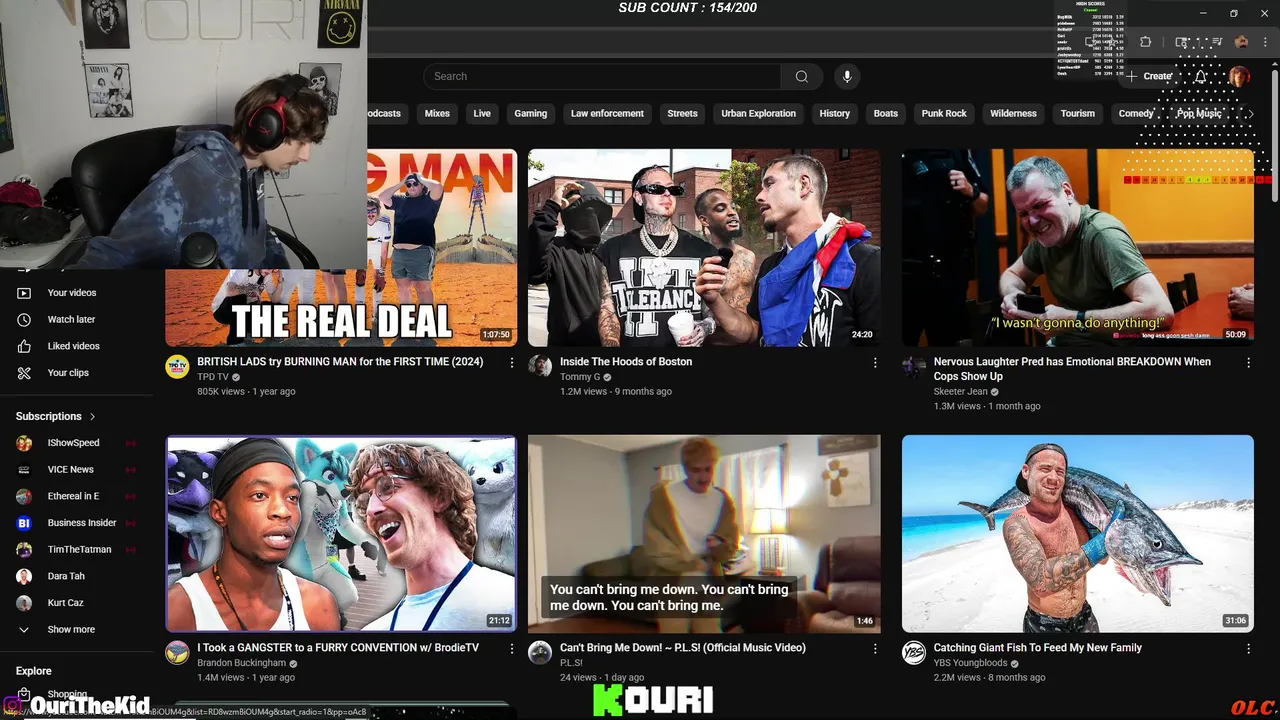
Task: Click the Shopping bag icon in Explore
Action: pyautogui.click(x=25, y=694)
